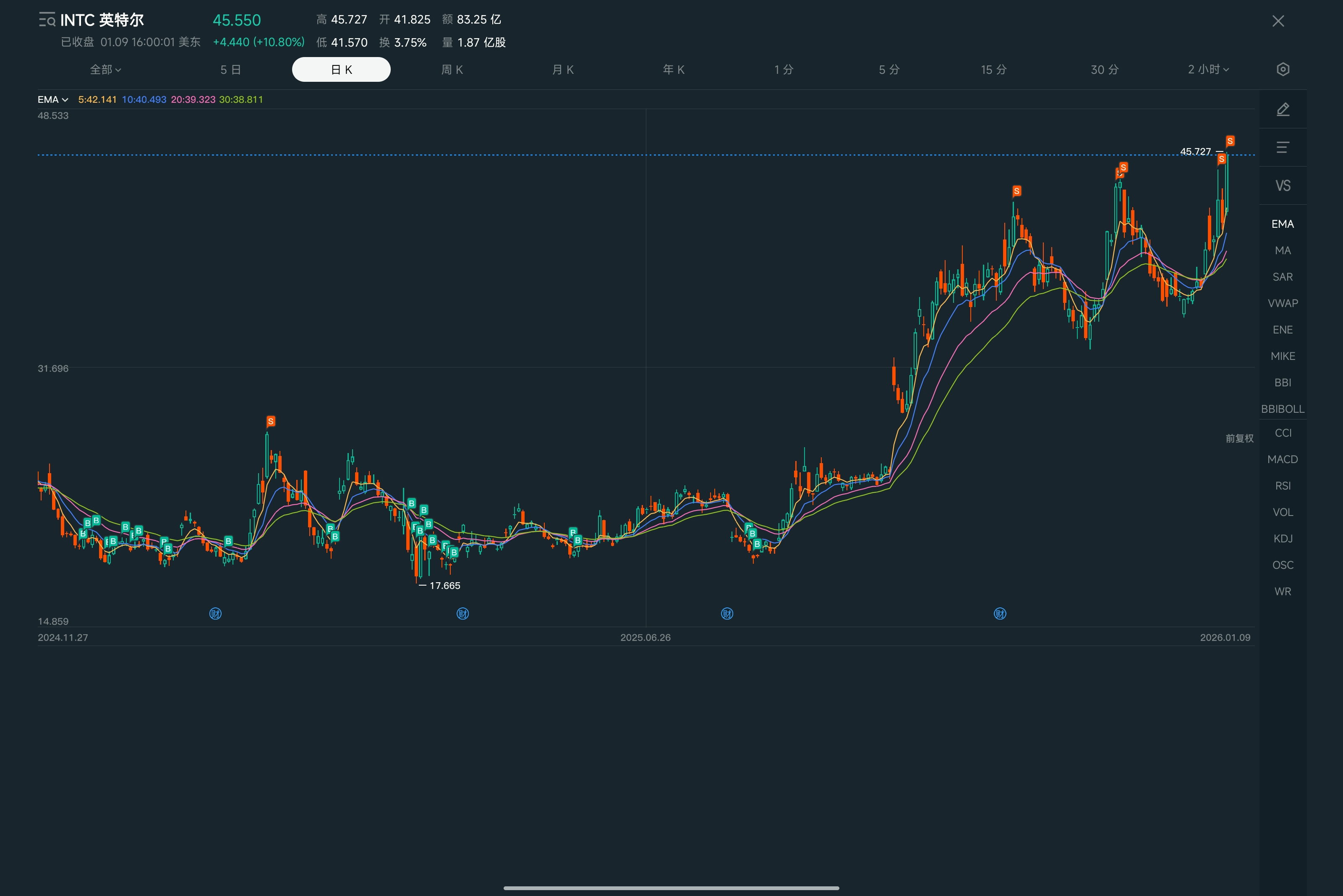Image resolution: width=1343 pixels, height=896 pixels.
Task: Click the hexagon chart settings icon
Action: click(x=1283, y=69)
